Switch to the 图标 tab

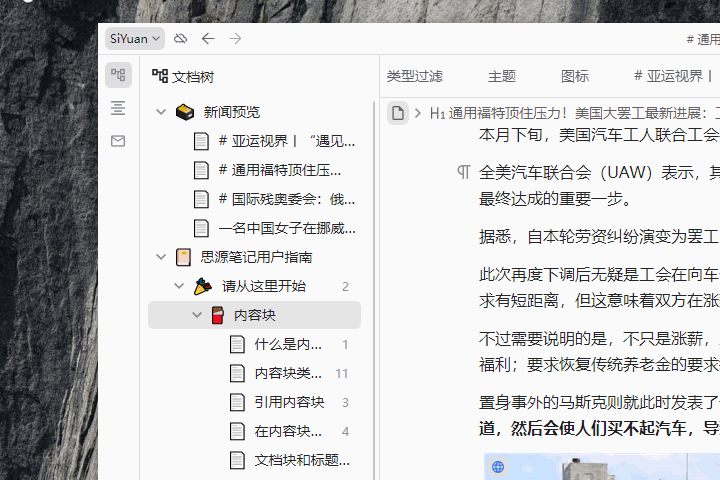tap(575, 76)
